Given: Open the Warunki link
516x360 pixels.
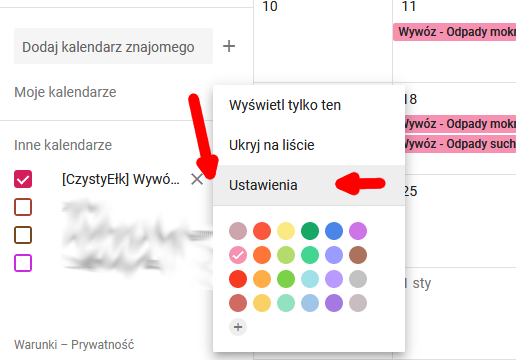Looking at the screenshot, I should tap(36, 345).
